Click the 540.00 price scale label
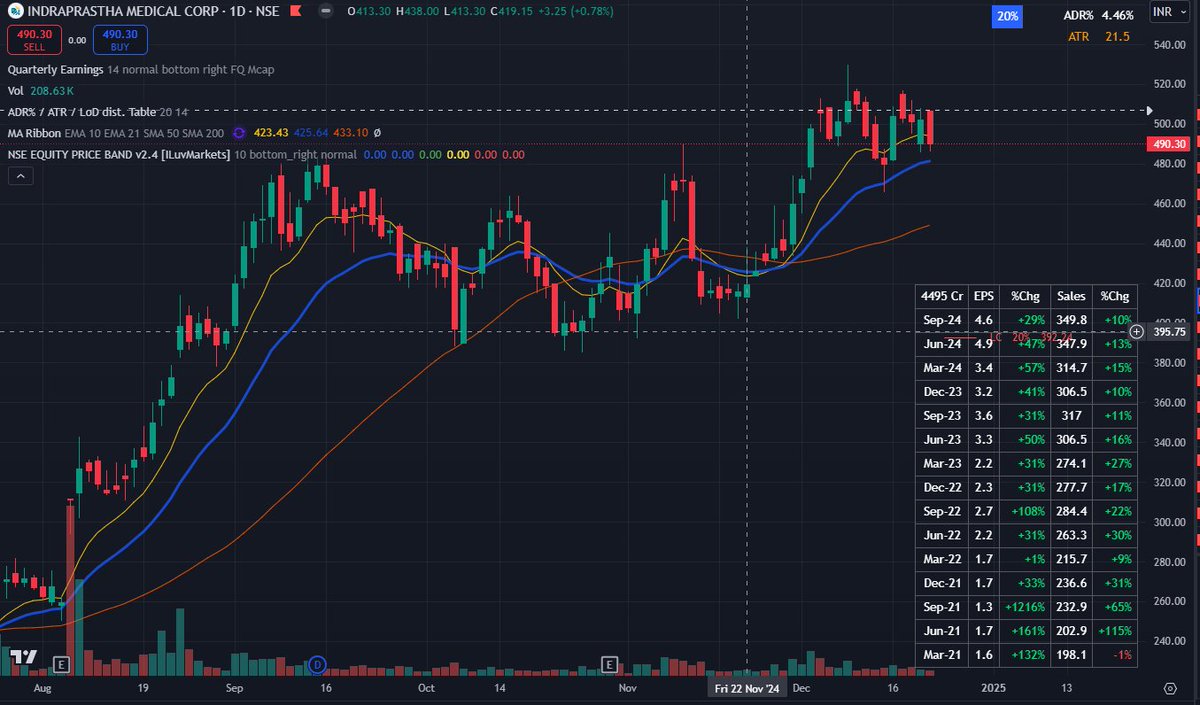This screenshot has height=705, width=1200. [1171, 45]
